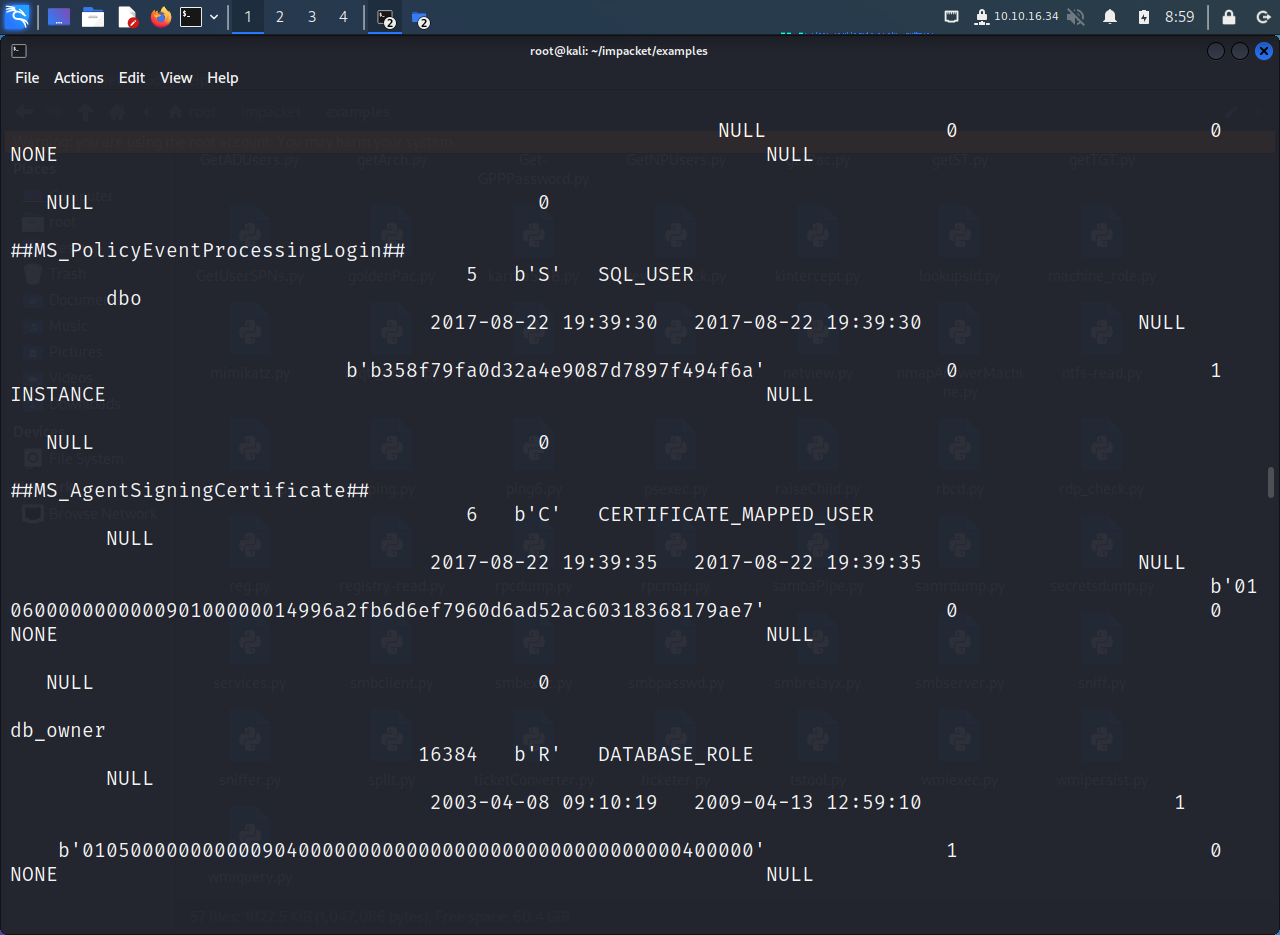Switch to workspace 1
The width and height of the screenshot is (1280, 935).
pyautogui.click(x=248, y=17)
